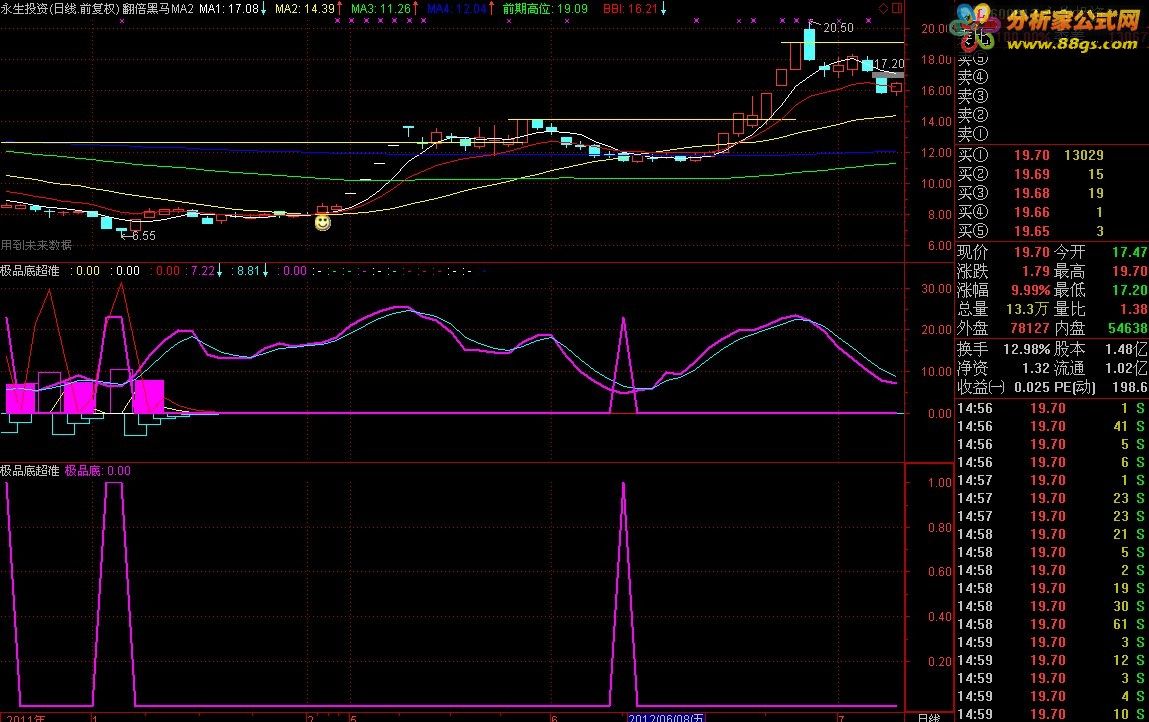Click the 买⑤ bid row at 19.65
1149x722 pixels.
pyautogui.click(x=1052, y=232)
